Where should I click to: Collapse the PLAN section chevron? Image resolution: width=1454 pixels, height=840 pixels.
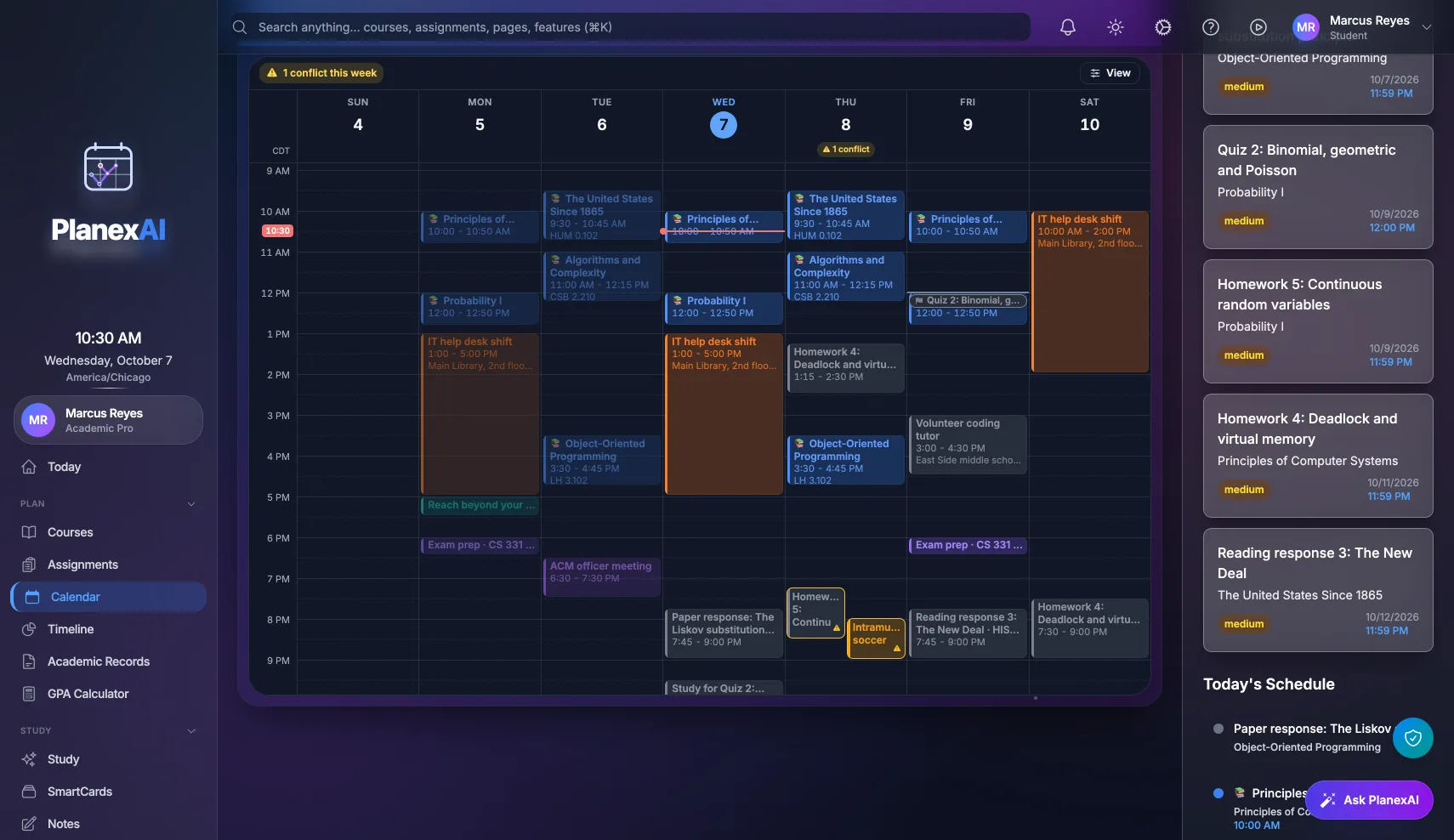(x=191, y=504)
